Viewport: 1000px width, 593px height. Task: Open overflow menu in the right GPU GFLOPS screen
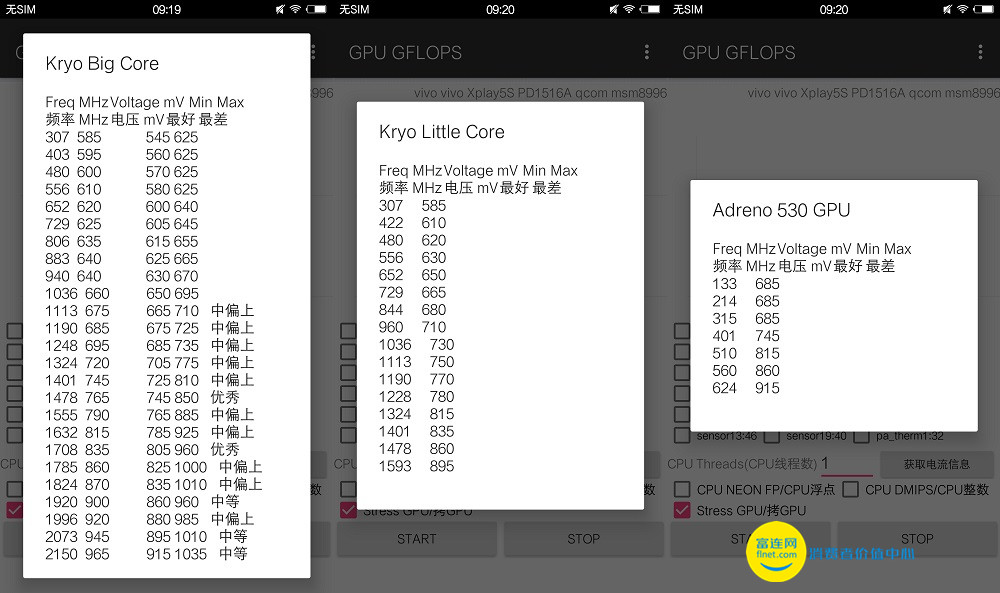pyautogui.click(x=980, y=52)
